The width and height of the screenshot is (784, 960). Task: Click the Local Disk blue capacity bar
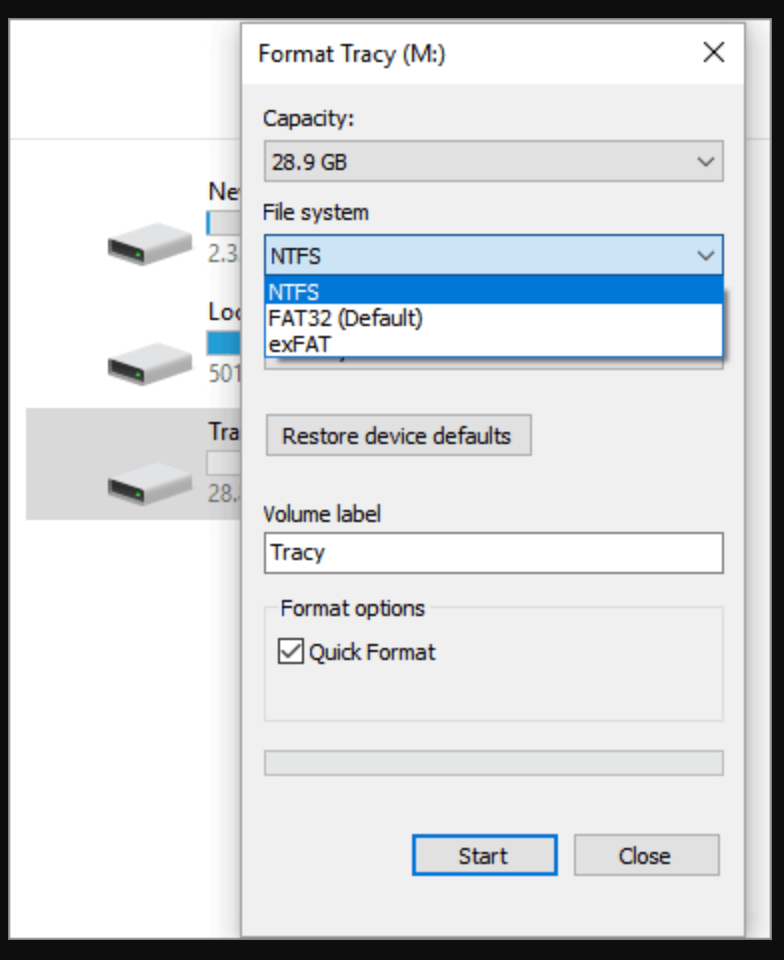click(222, 343)
